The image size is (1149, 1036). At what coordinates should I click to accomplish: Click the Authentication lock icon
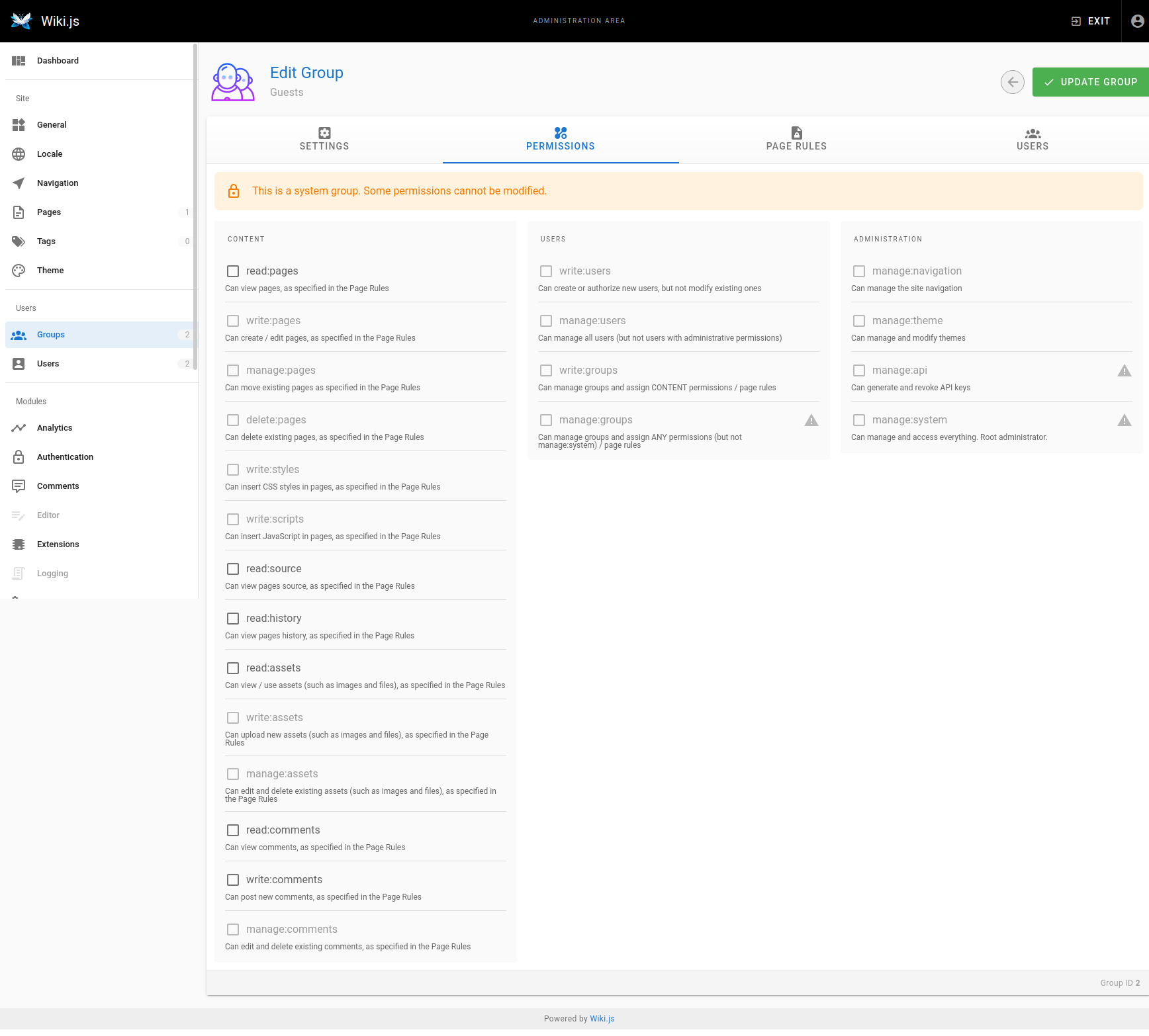tap(19, 457)
